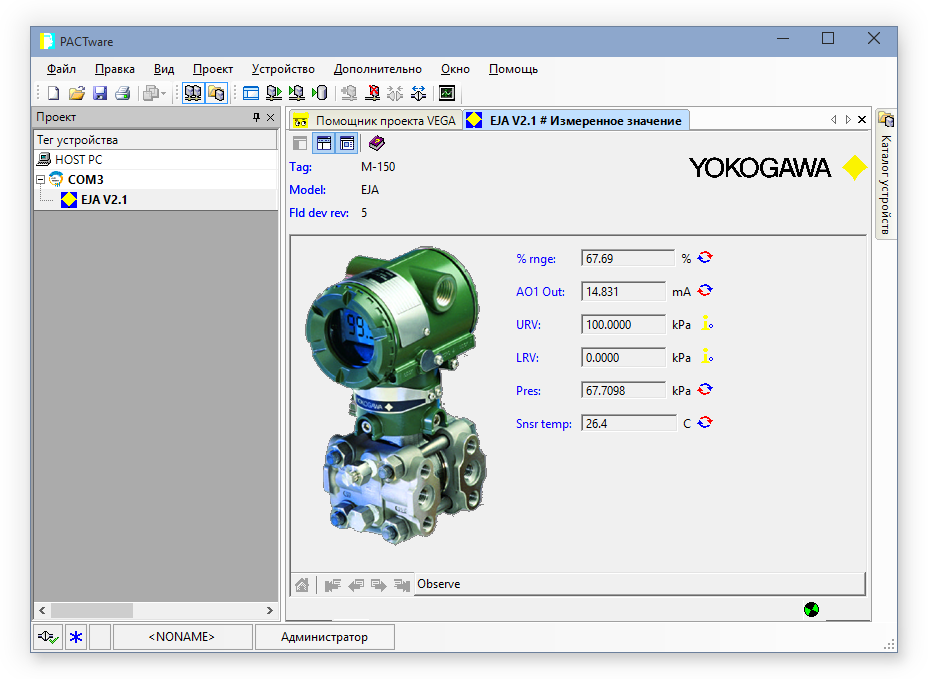Open the Файл menu
This screenshot has height=679, width=928.
click(62, 69)
